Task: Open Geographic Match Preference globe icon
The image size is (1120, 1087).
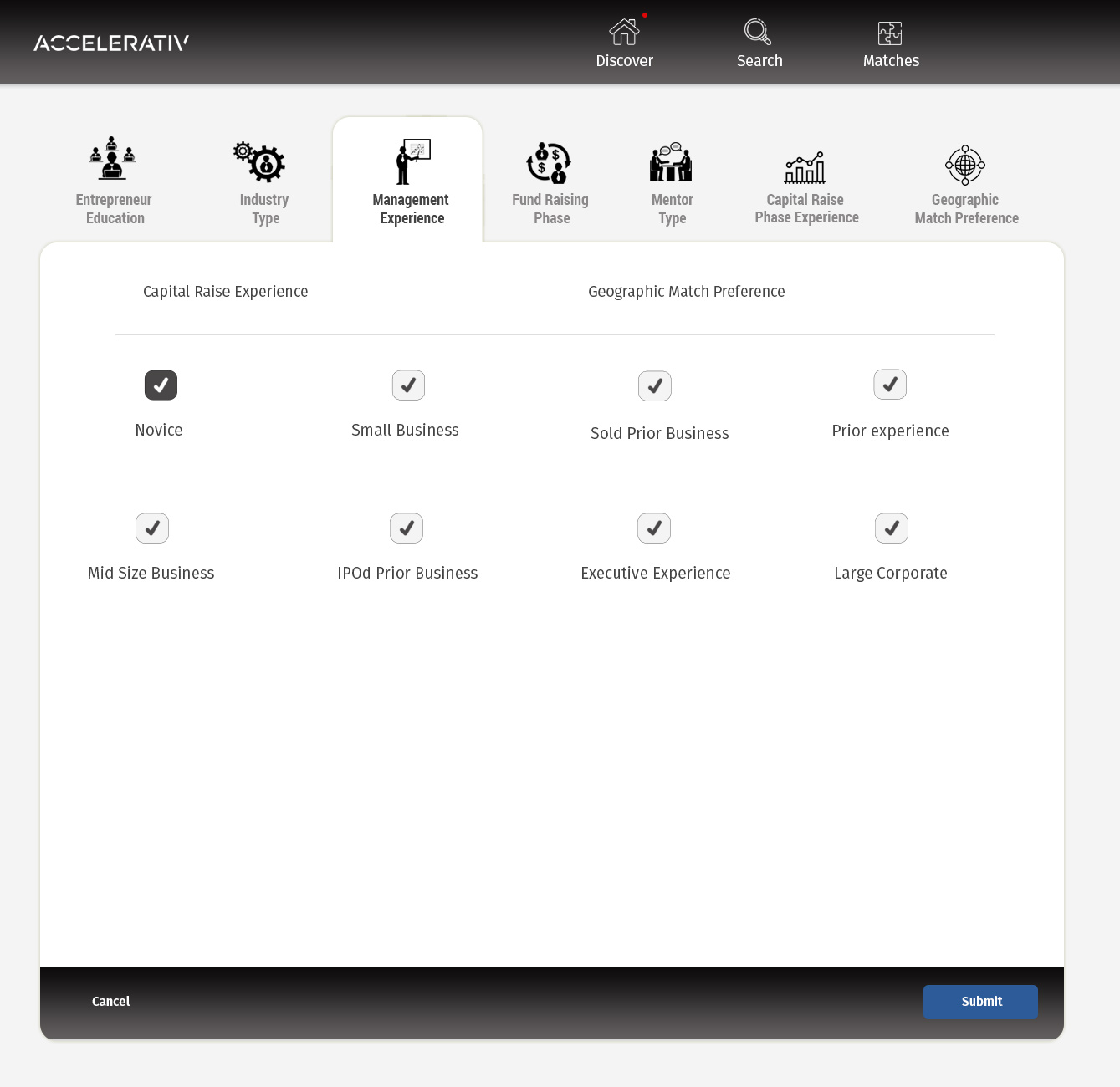Action: pos(965,165)
